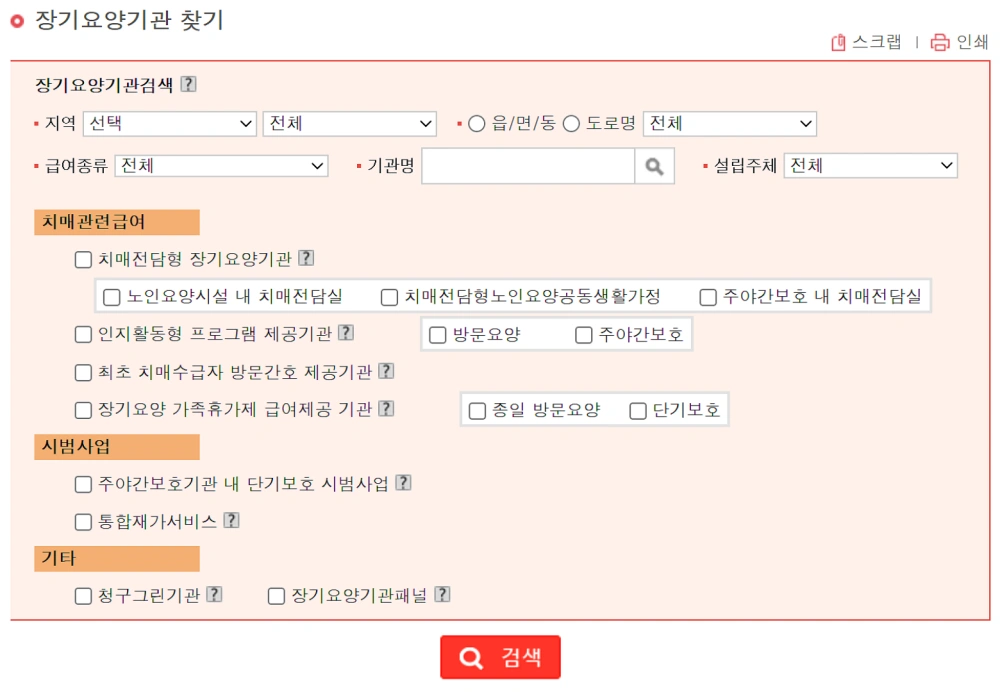Screen dimensions: 1000x692
Task: Open the 지역 선택 region dropdown
Action: coord(170,124)
